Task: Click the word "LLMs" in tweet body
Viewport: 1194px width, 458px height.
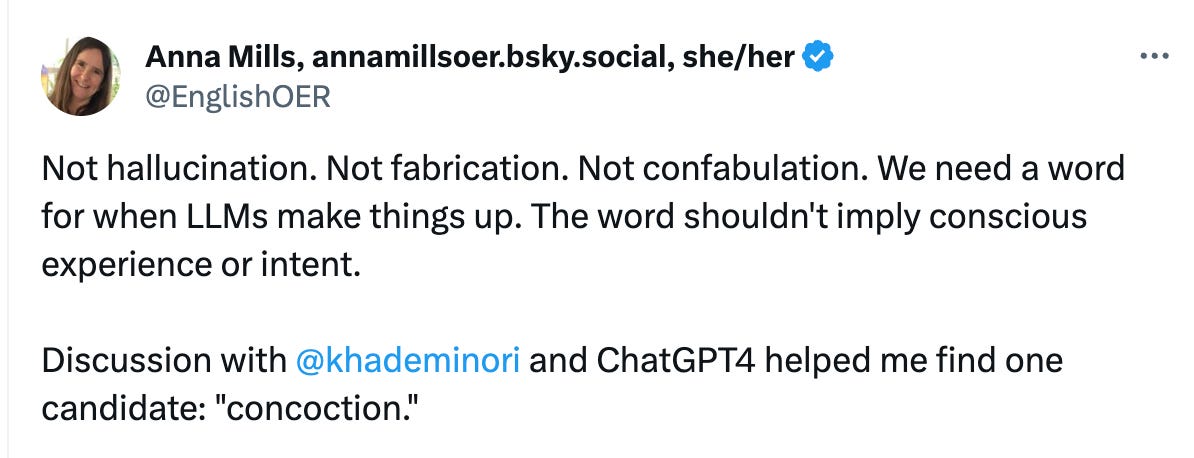Action: (x=211, y=216)
